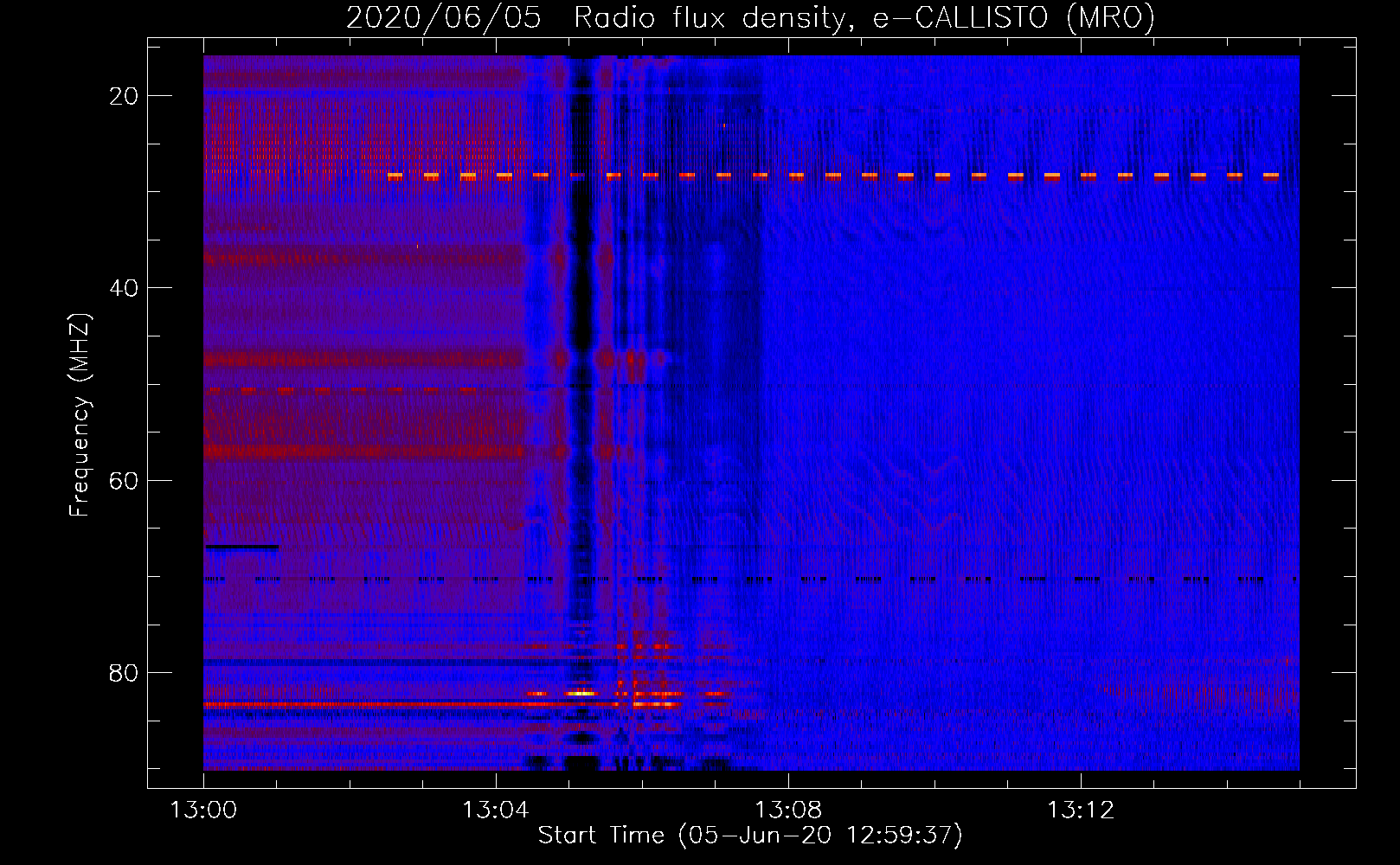Click the "Frequency (MHZ)" y-axis label
Viewport: 1400px width, 865px height.
coord(80,415)
